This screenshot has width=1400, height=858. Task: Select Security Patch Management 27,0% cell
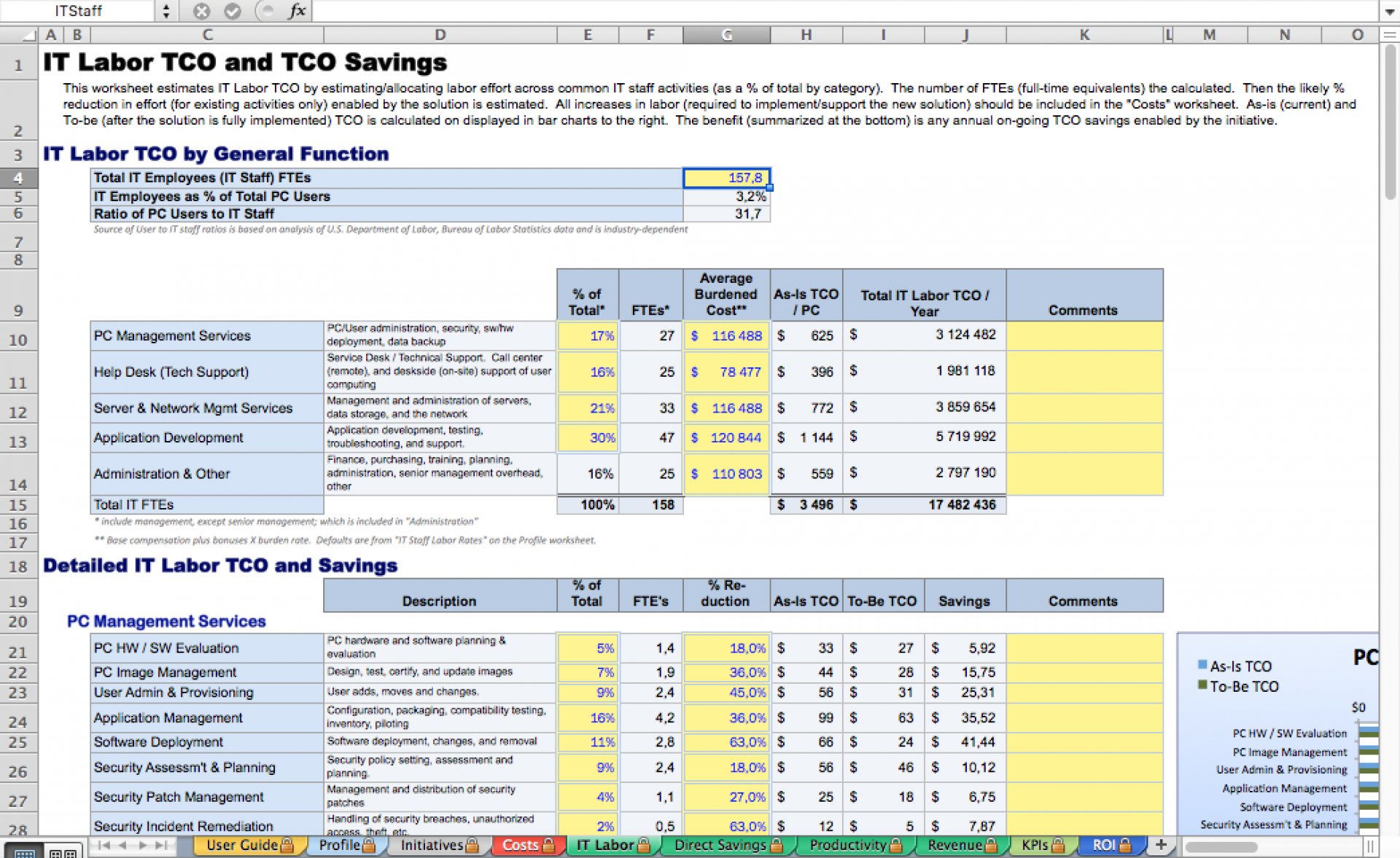(x=726, y=797)
